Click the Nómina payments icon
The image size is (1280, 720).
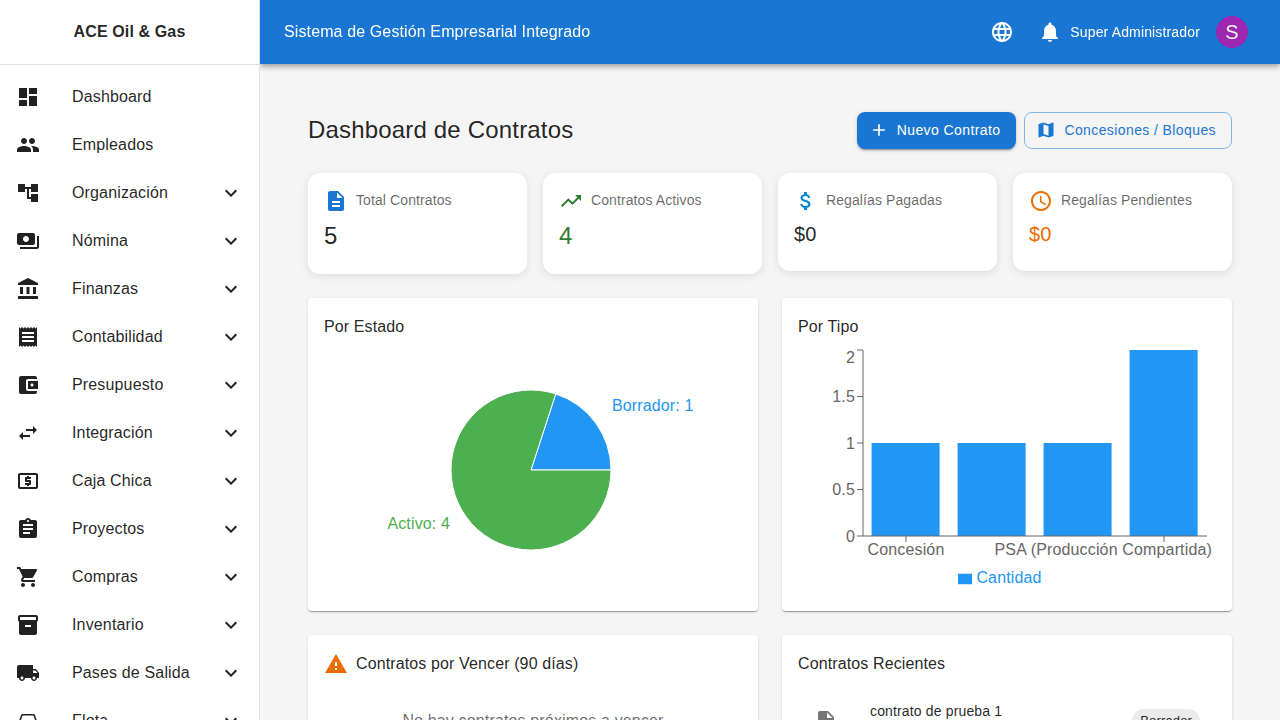pyautogui.click(x=28, y=240)
